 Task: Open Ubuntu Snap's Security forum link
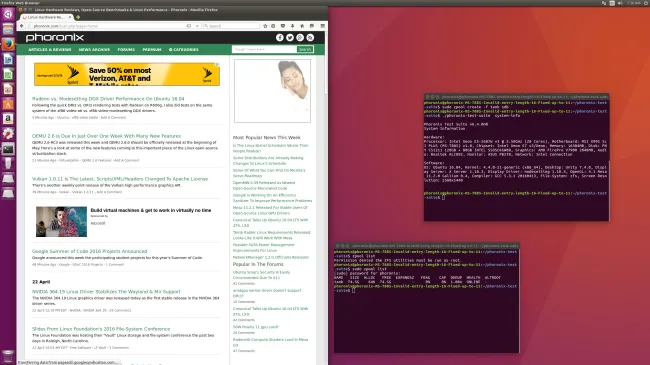[x=261, y=275]
